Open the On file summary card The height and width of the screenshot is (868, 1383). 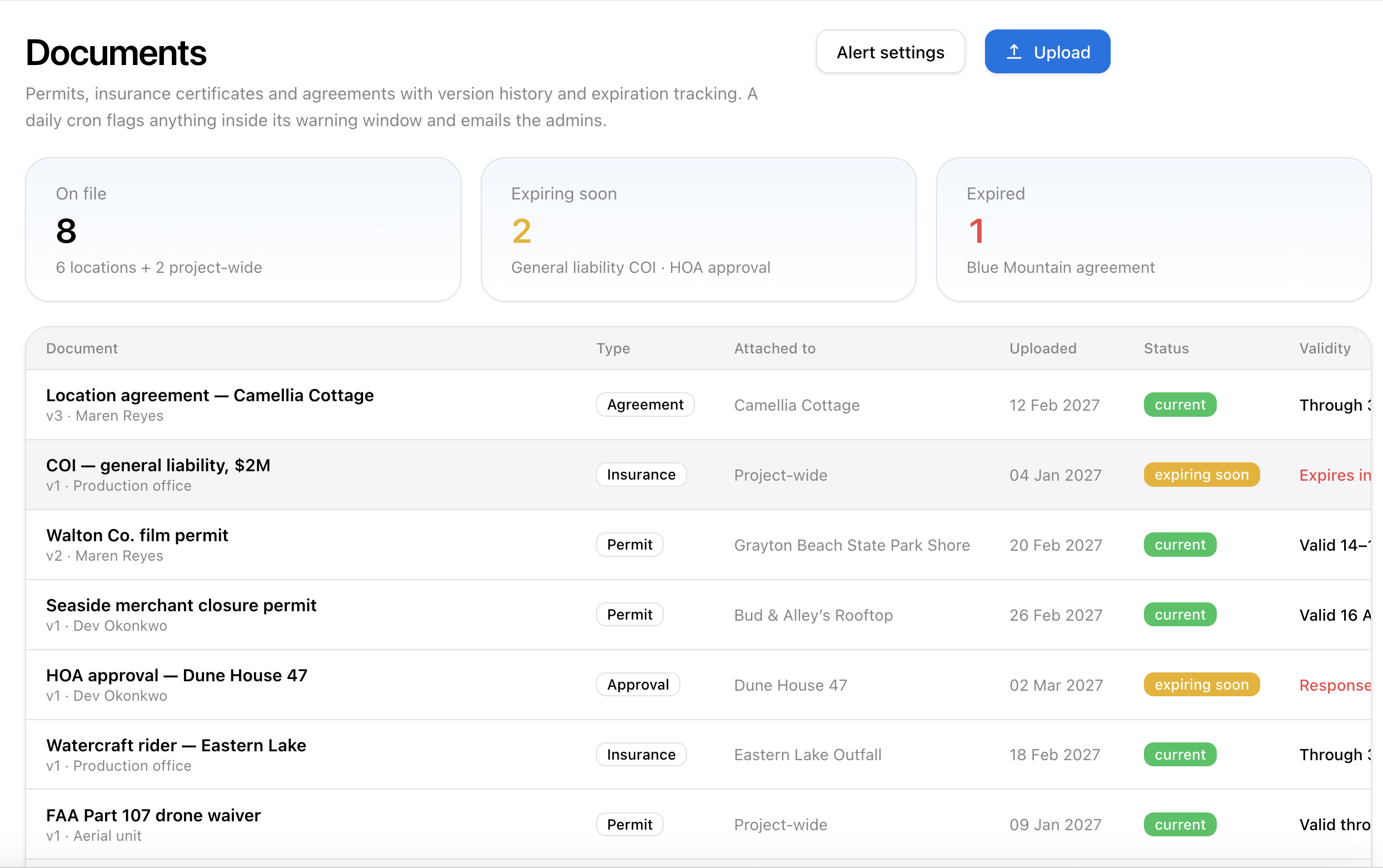(243, 230)
